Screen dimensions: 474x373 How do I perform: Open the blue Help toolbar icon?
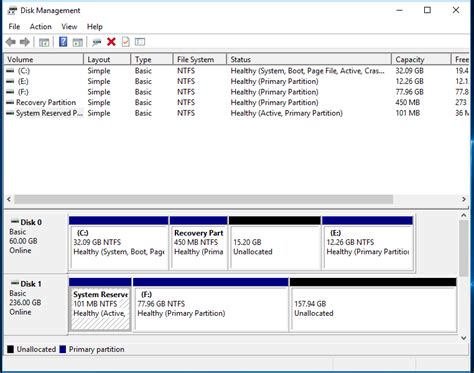pyautogui.click(x=63, y=42)
